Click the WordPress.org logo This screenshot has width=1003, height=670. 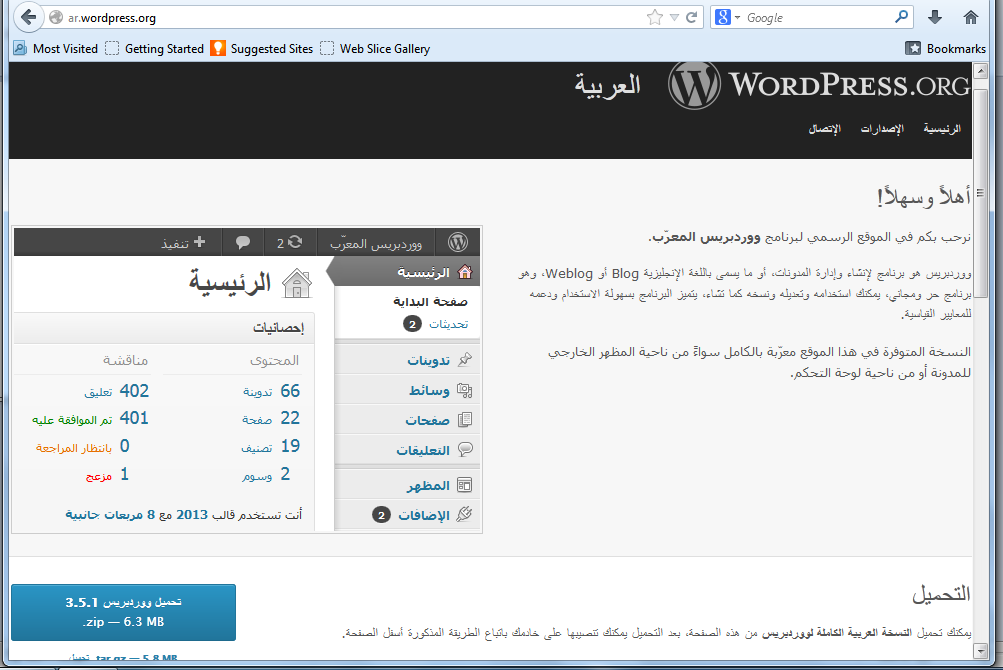(819, 85)
